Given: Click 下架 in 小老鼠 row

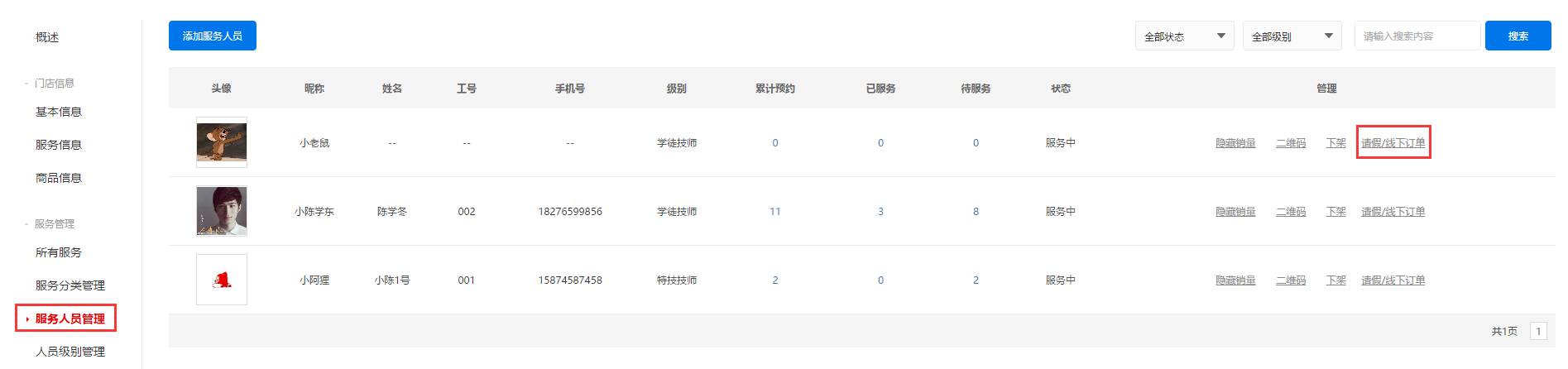Looking at the screenshot, I should point(1336,143).
